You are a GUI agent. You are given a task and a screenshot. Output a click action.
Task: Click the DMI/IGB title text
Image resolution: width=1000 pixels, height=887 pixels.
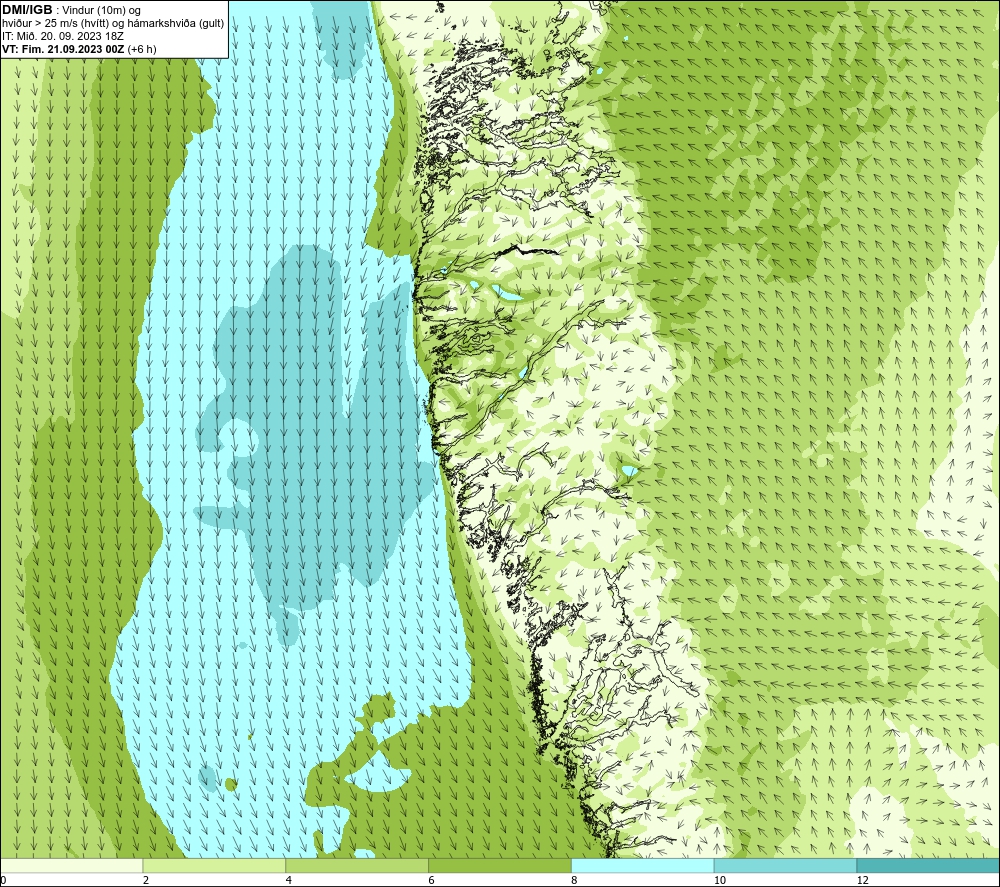point(27,10)
